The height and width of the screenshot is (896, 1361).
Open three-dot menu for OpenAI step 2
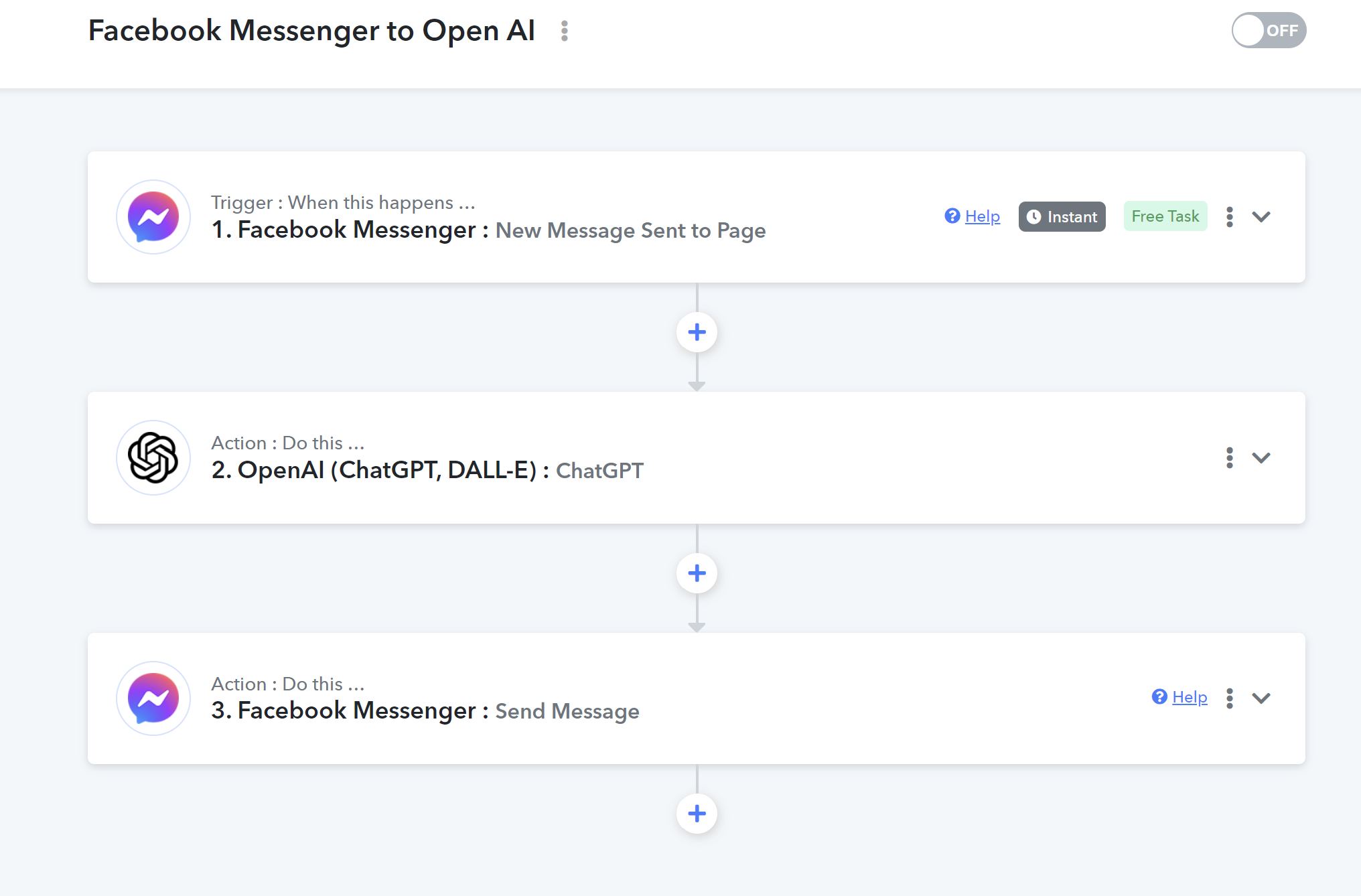1230,458
